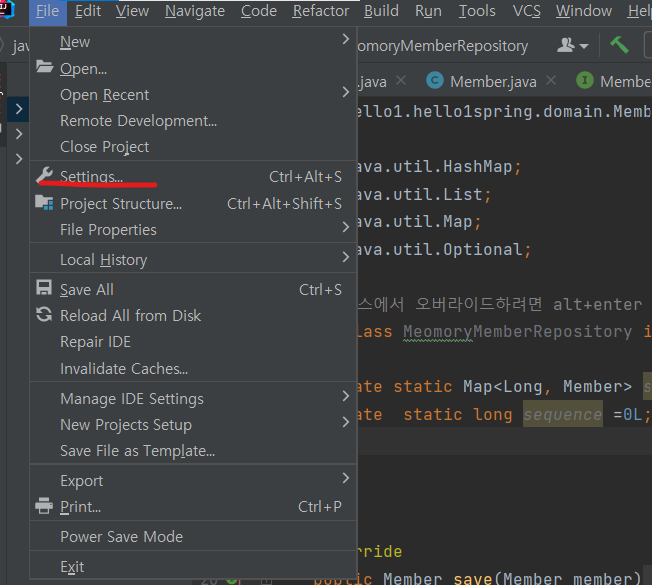Switch to the Member.java tab

493,81
